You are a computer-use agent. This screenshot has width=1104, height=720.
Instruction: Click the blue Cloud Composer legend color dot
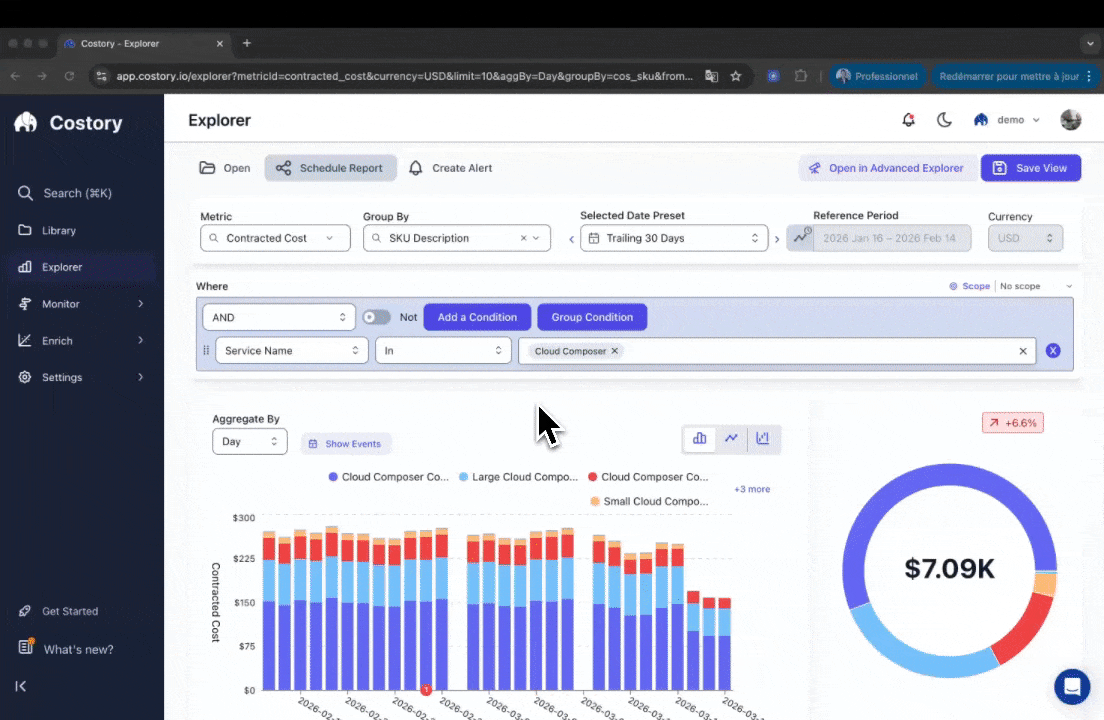click(x=333, y=477)
